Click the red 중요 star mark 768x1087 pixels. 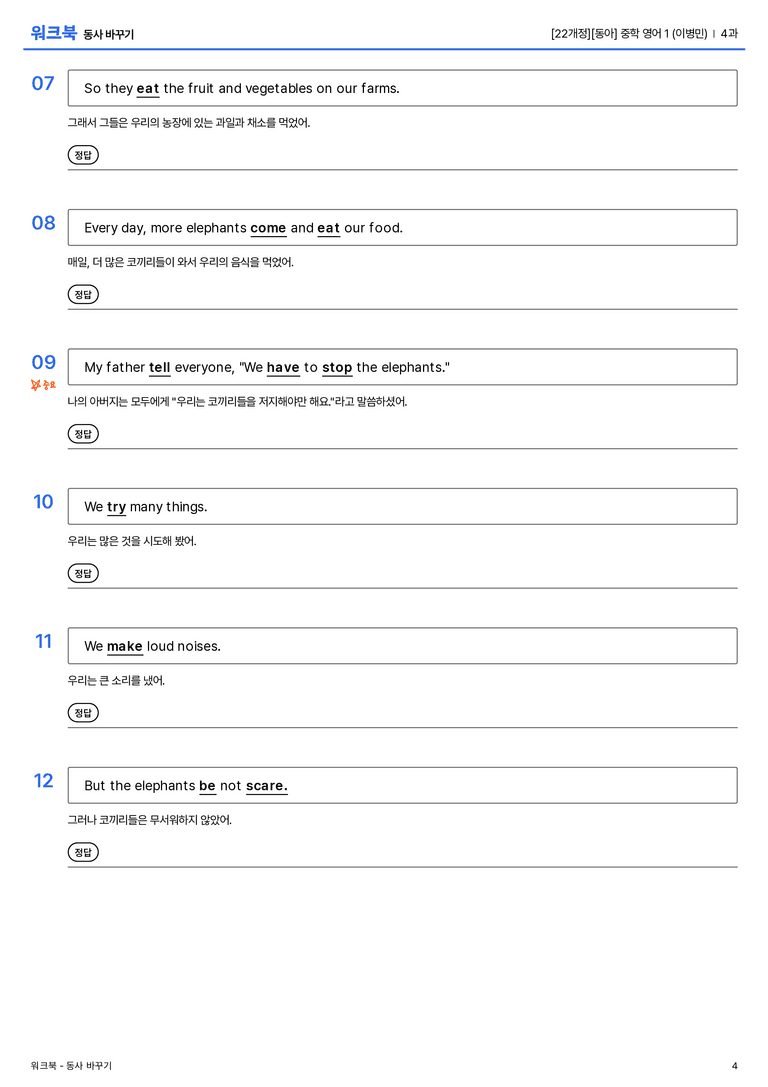pos(43,385)
